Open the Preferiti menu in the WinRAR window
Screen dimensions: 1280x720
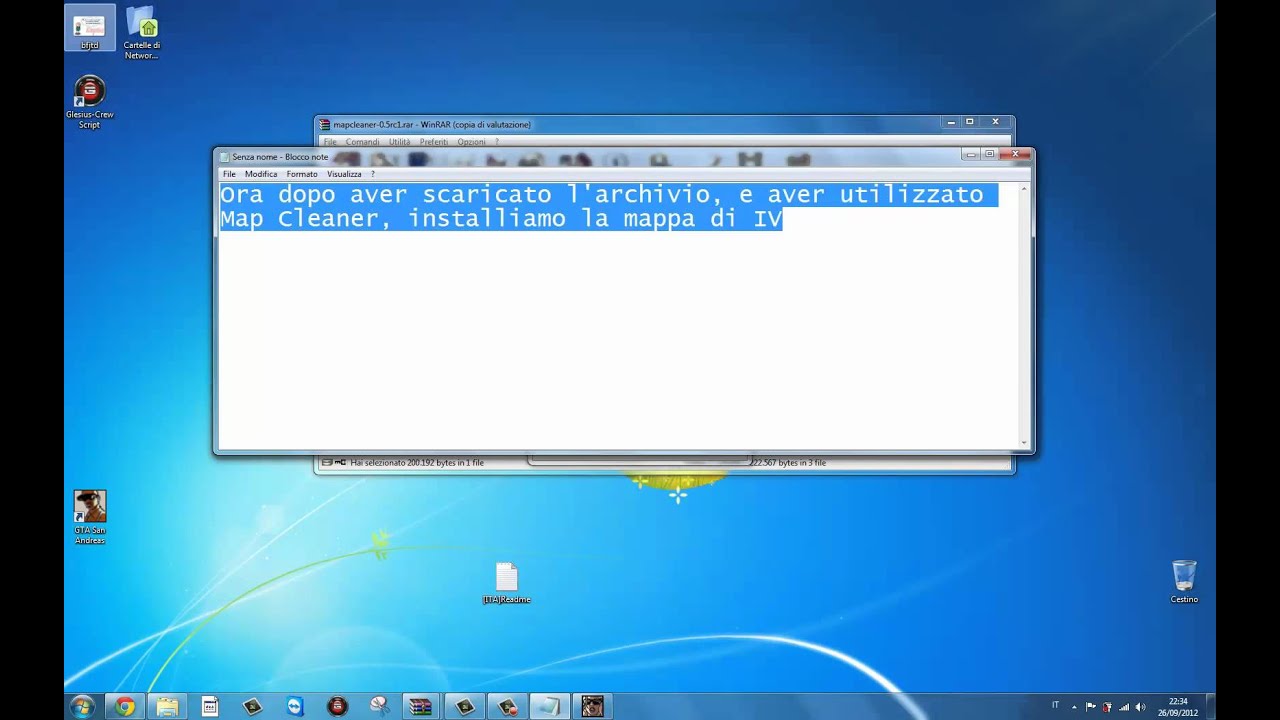point(434,142)
